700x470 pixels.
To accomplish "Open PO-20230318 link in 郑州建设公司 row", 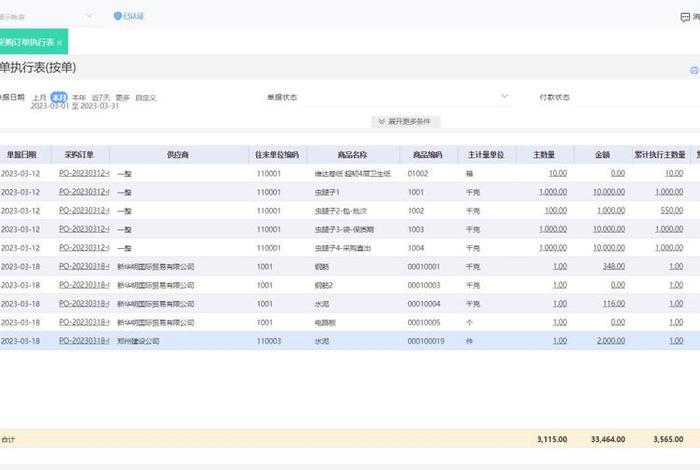I will [x=84, y=341].
